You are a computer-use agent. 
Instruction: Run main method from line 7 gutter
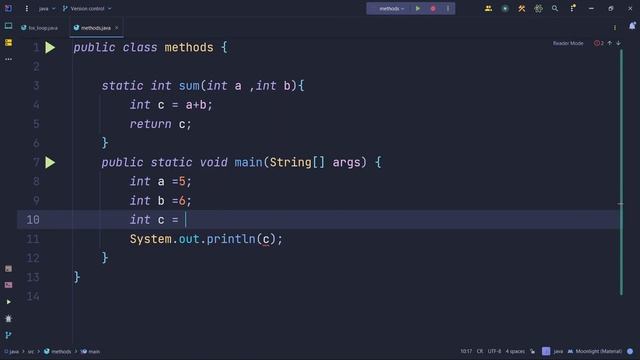[x=50, y=162]
